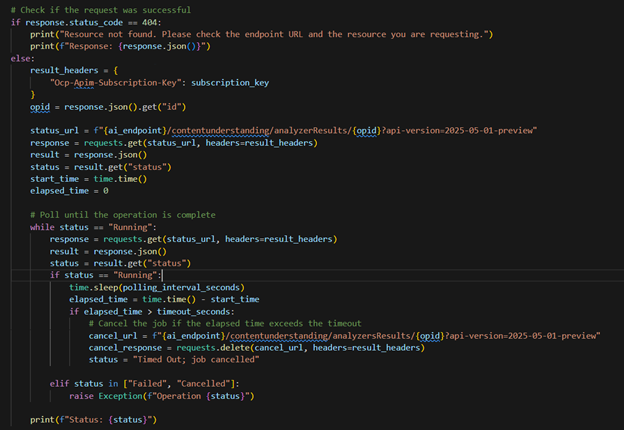Place cursor on the "else:" keyword
The image size is (624, 430).
[x=22, y=59]
